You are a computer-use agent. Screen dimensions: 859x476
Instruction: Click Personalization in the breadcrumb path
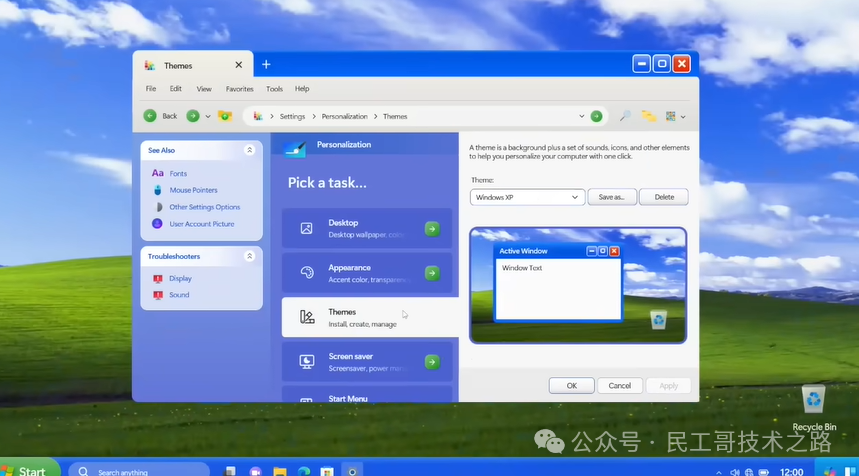point(345,117)
